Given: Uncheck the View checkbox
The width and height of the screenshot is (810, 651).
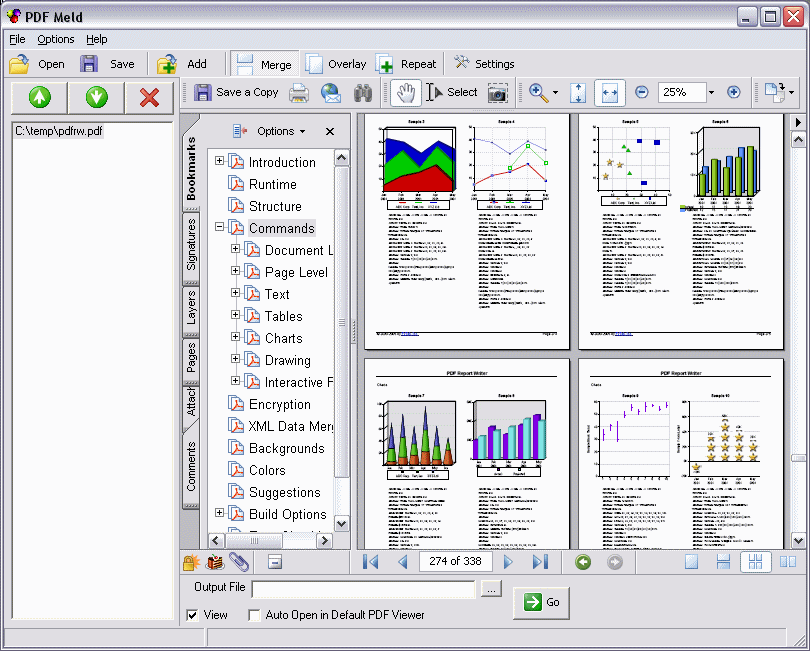Looking at the screenshot, I should coord(192,615).
